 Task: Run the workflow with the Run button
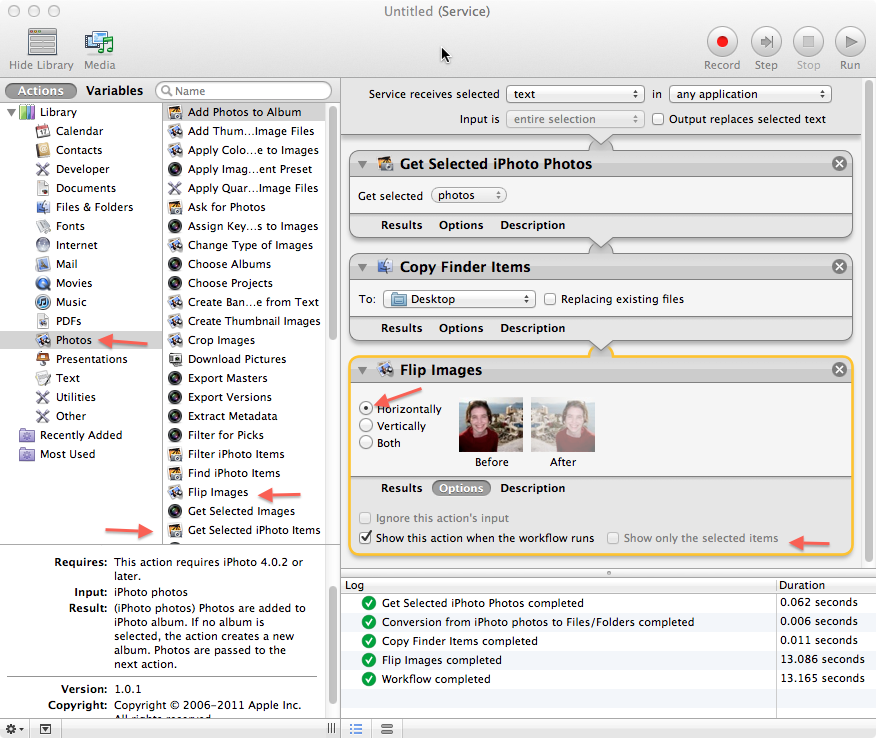pos(850,42)
